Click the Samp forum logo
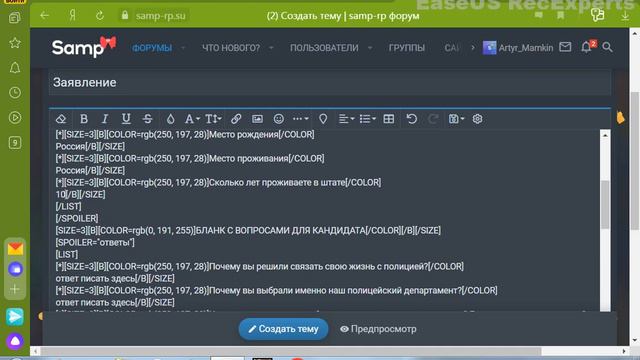 [84, 47]
